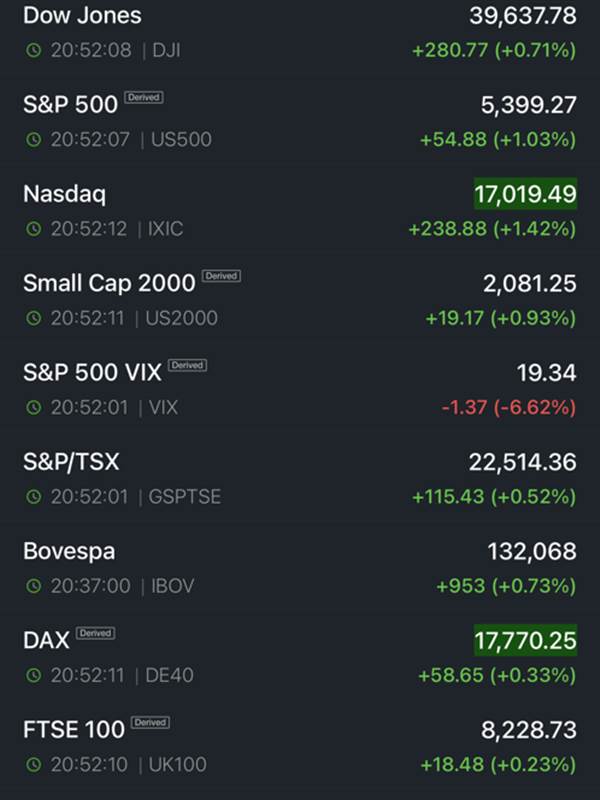The width and height of the screenshot is (600, 800).
Task: Open the Bovespa index name
Action: [69, 552]
